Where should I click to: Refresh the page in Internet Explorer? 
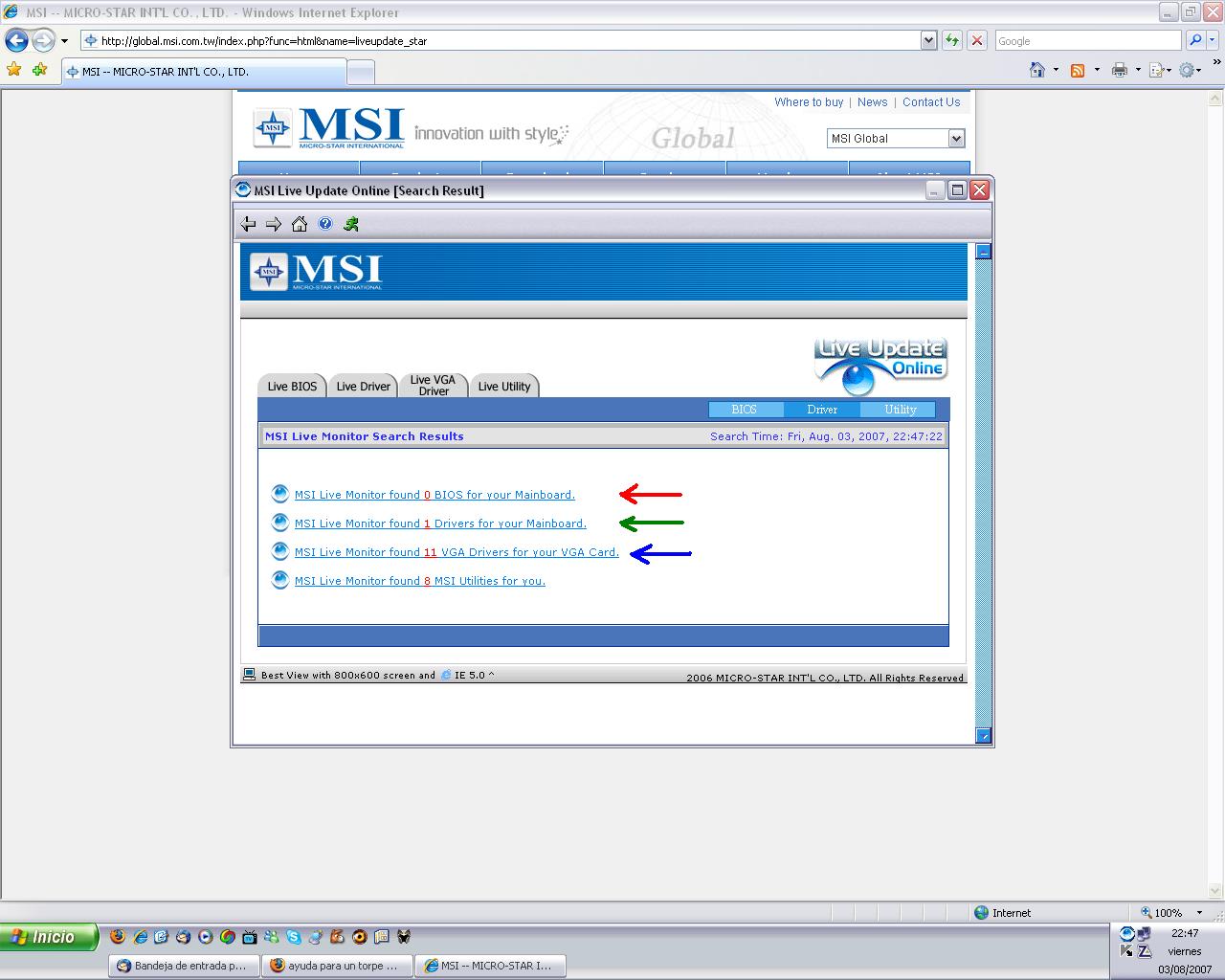952,40
